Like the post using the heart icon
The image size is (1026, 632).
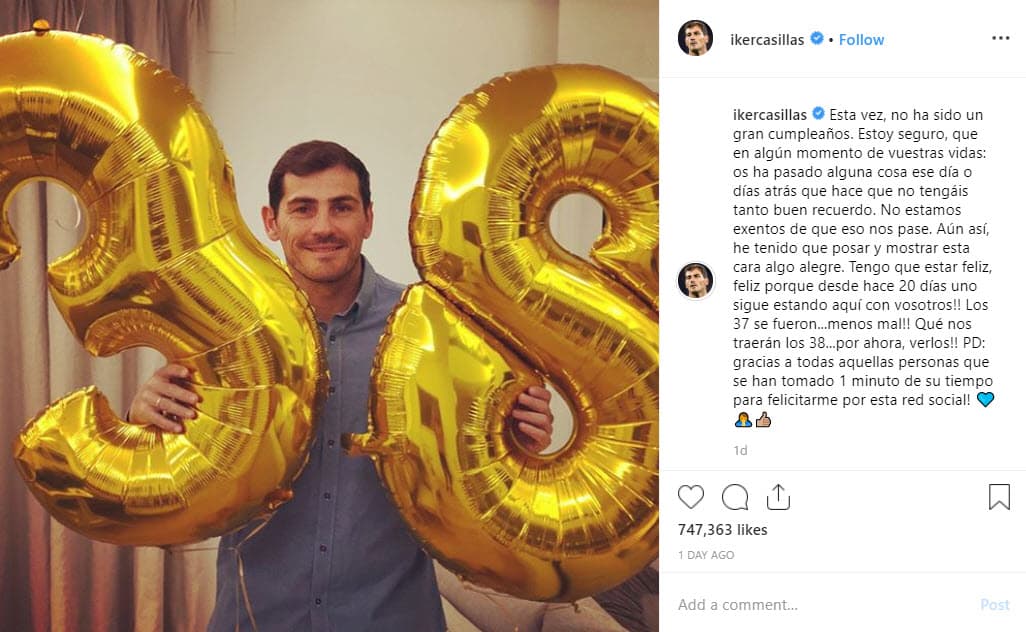[692, 496]
